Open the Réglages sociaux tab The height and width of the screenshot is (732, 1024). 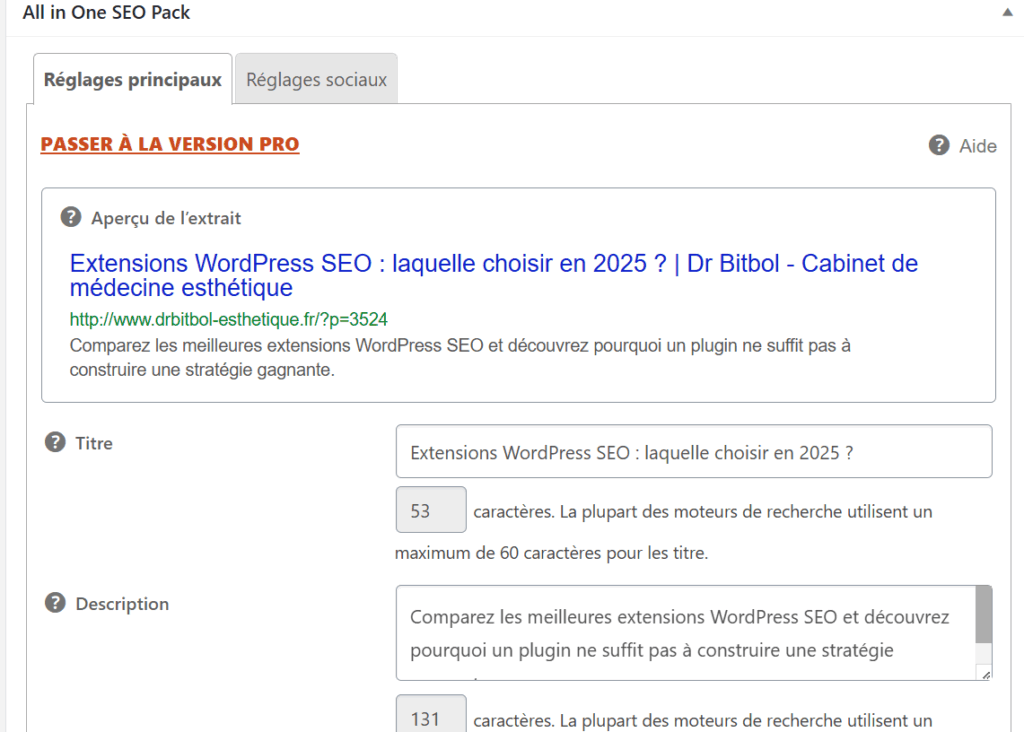316,79
